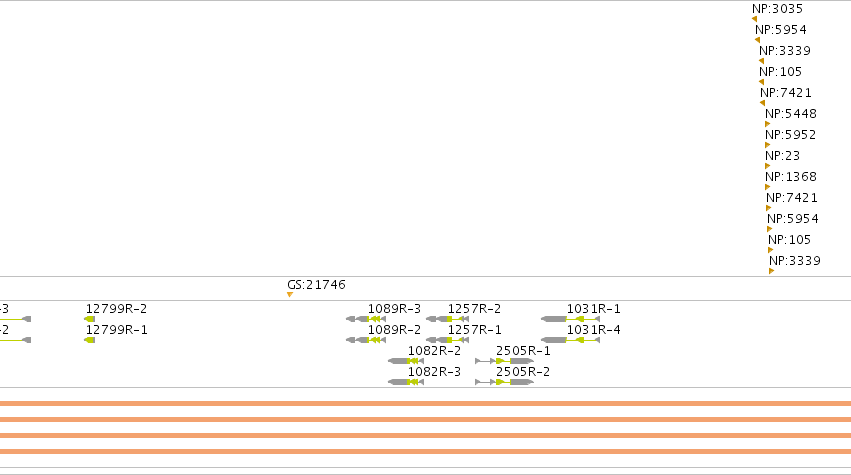Click the 12799R-1 gene glyph
Viewport: 851px width, 475px height.
(90, 340)
